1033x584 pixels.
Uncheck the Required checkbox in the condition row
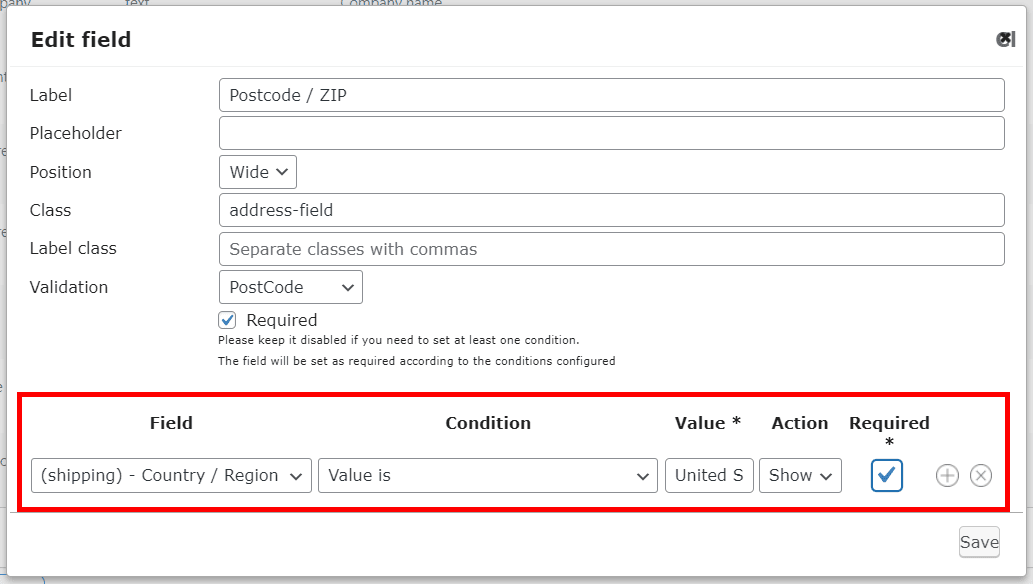tap(886, 476)
